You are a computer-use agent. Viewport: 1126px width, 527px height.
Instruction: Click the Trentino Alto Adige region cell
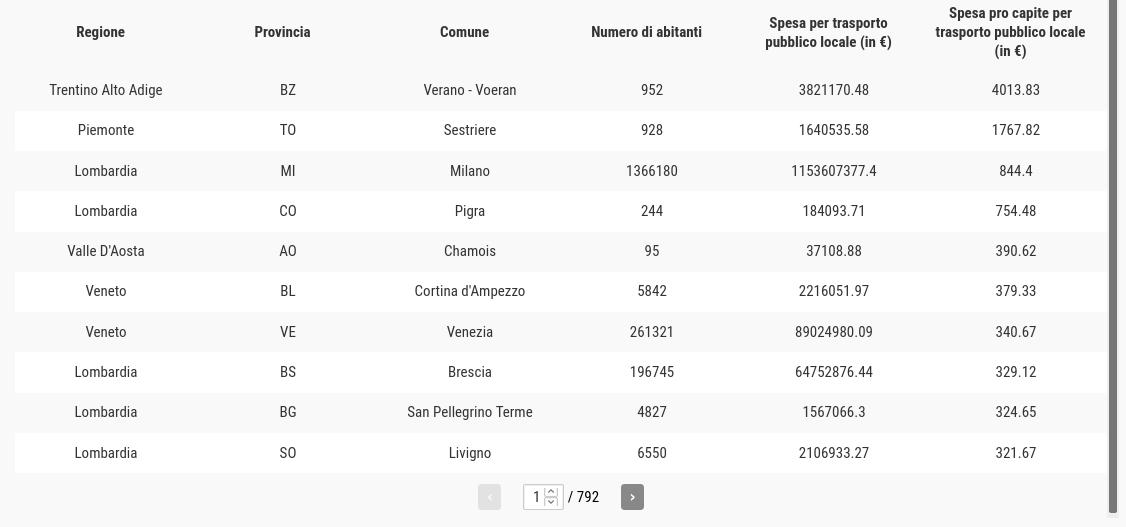(106, 90)
